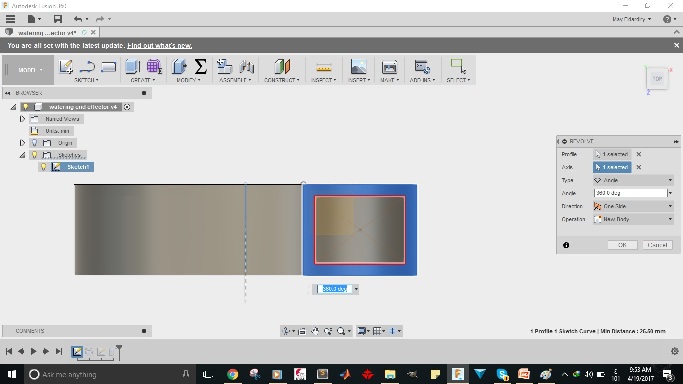Viewport: 683px width, 384px height.
Task: Click the TOP face of the view cube
Action: click(657, 79)
